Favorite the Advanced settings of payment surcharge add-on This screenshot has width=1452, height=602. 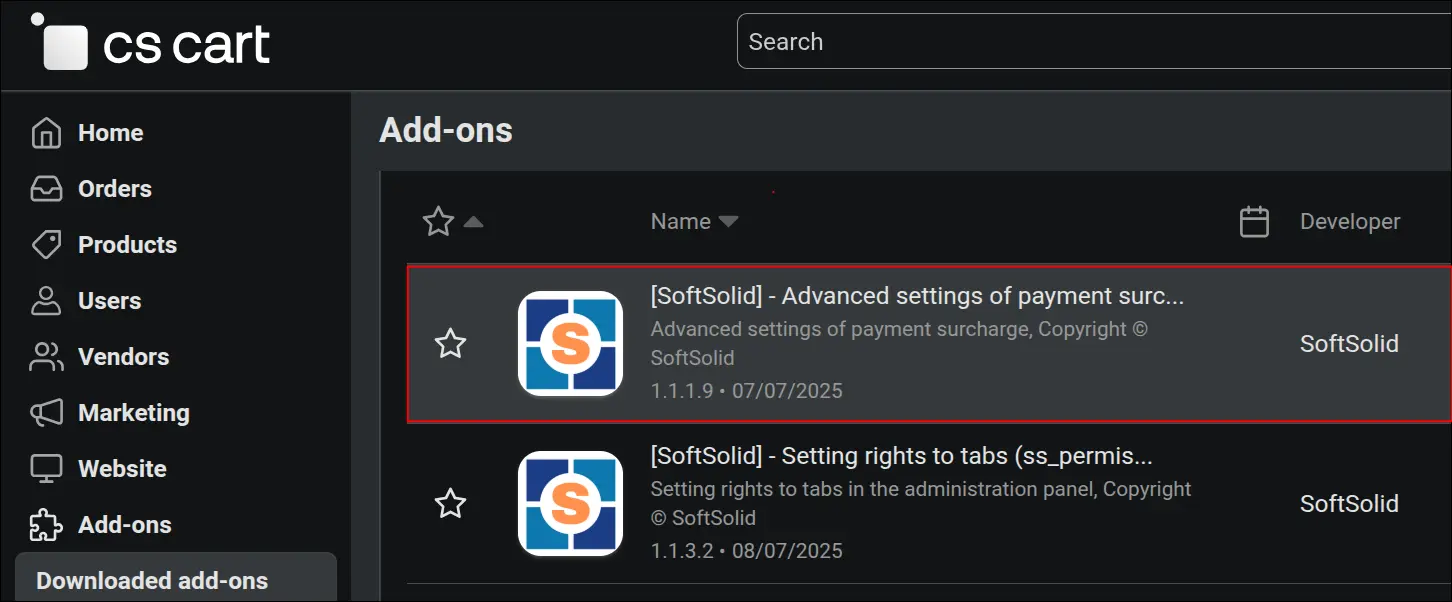pos(450,344)
